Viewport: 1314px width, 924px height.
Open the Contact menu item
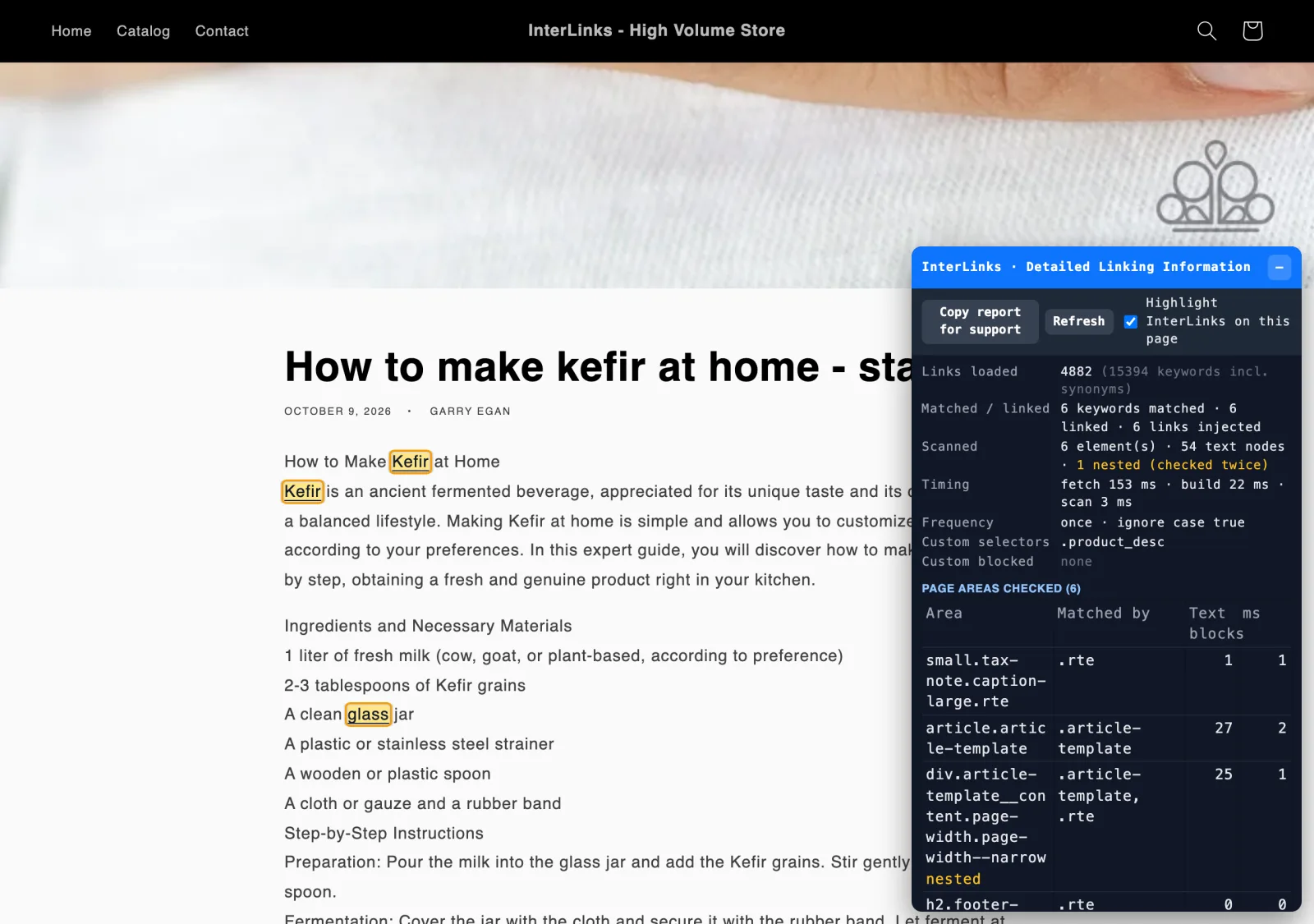click(x=222, y=31)
